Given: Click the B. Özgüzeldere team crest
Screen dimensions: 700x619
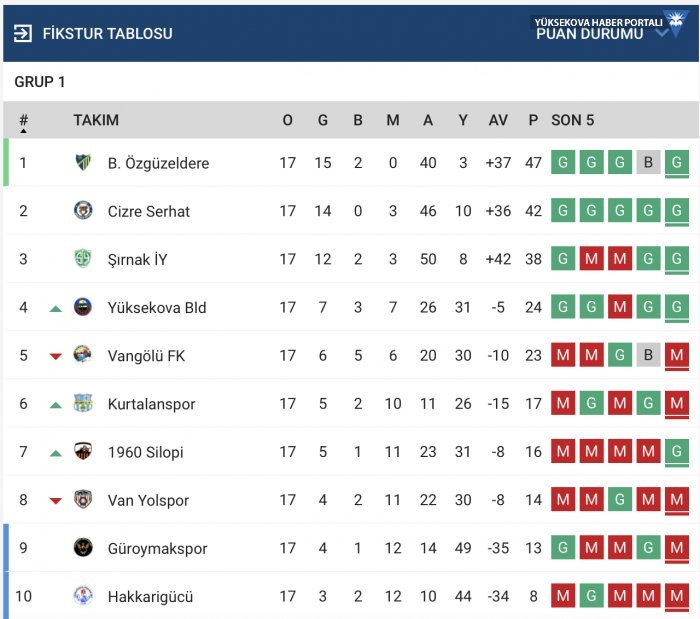Looking at the screenshot, I should point(83,162).
